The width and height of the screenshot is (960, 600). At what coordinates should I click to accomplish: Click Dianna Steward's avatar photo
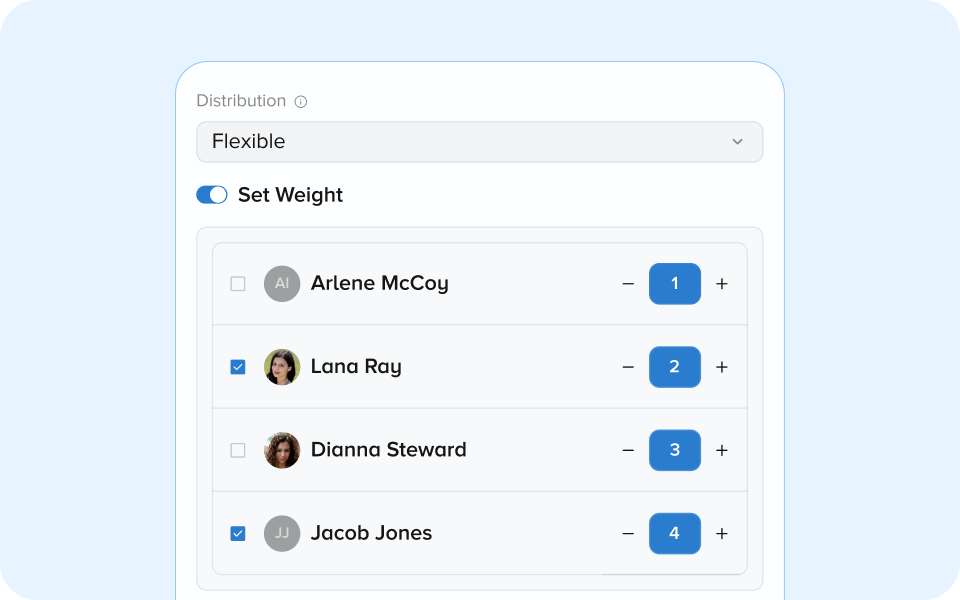click(282, 451)
